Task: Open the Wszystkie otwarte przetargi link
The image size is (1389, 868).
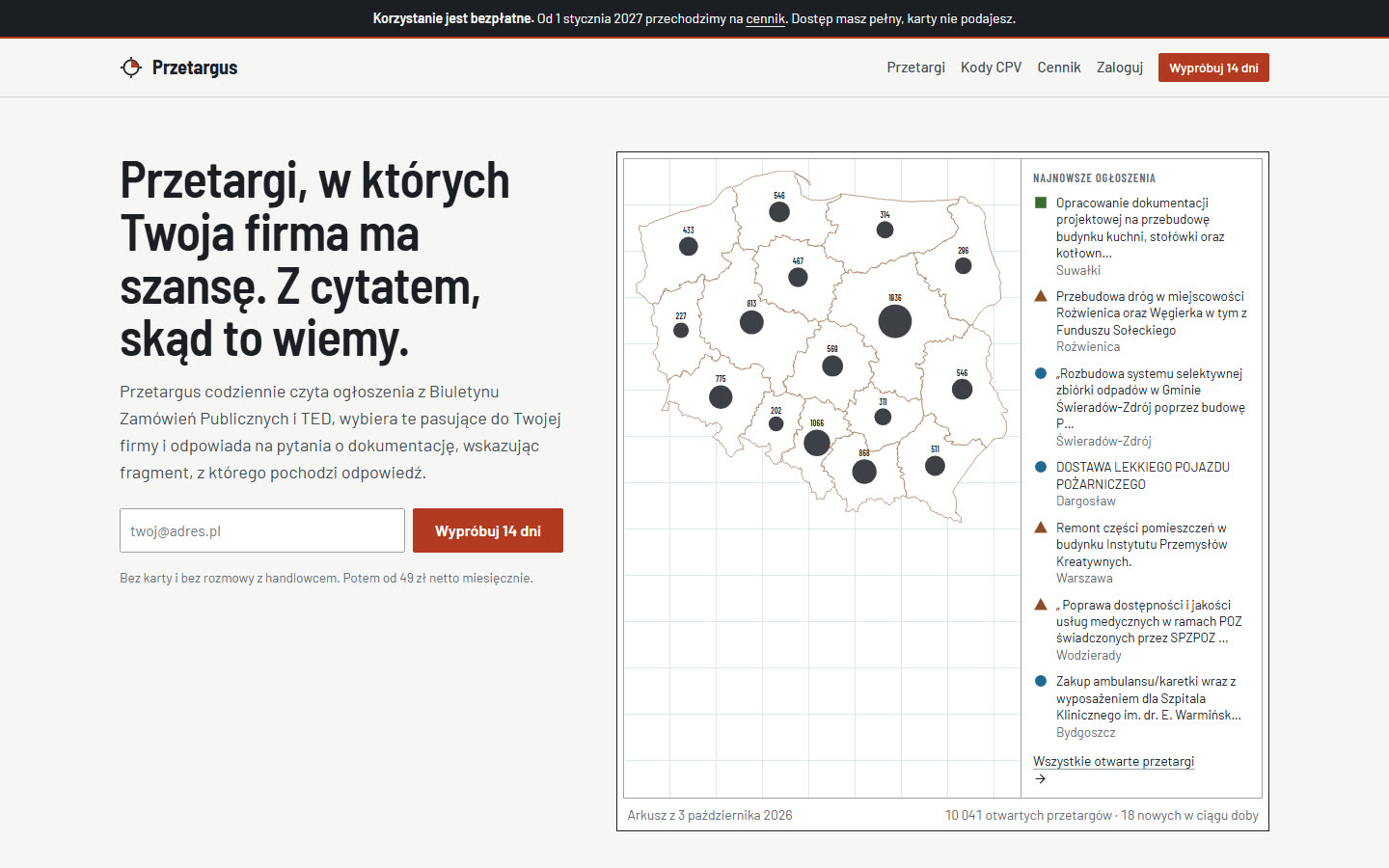Action: click(x=1113, y=761)
